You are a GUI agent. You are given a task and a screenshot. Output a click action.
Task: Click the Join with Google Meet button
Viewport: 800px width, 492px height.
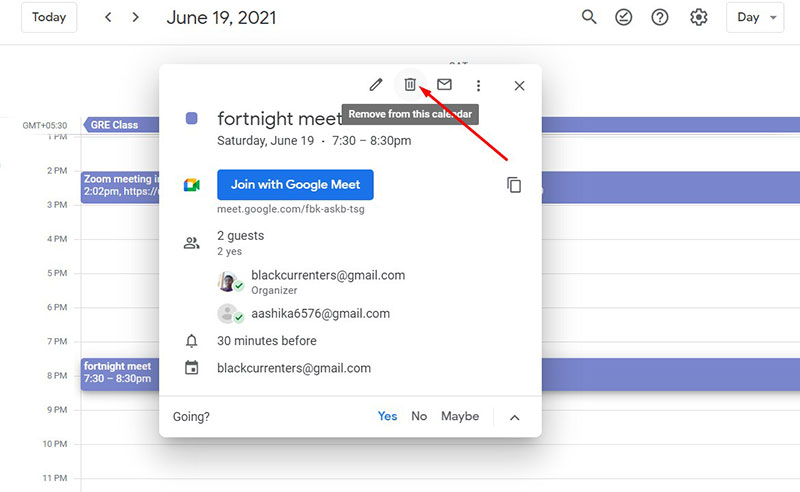[x=295, y=185]
